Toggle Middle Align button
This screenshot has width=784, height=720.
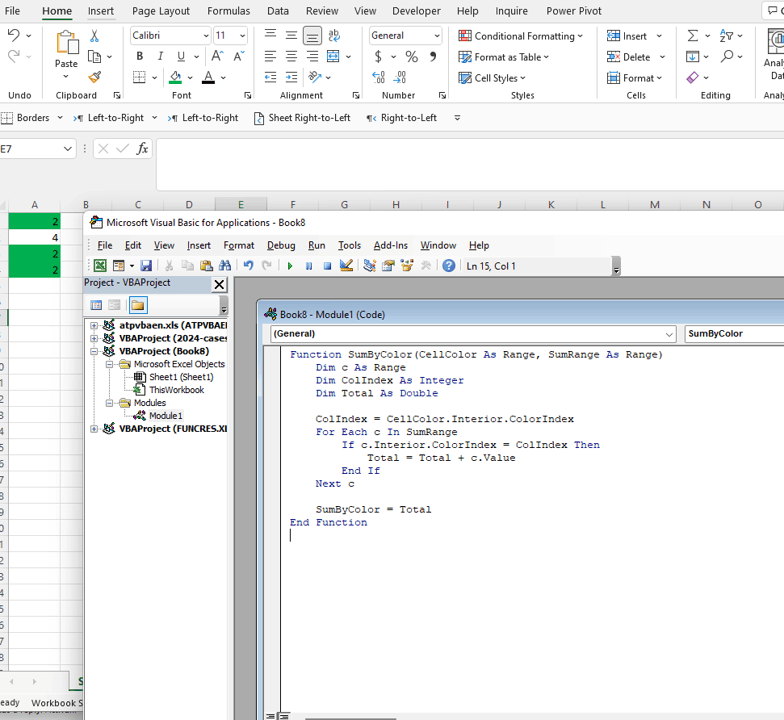pyautogui.click(x=292, y=35)
